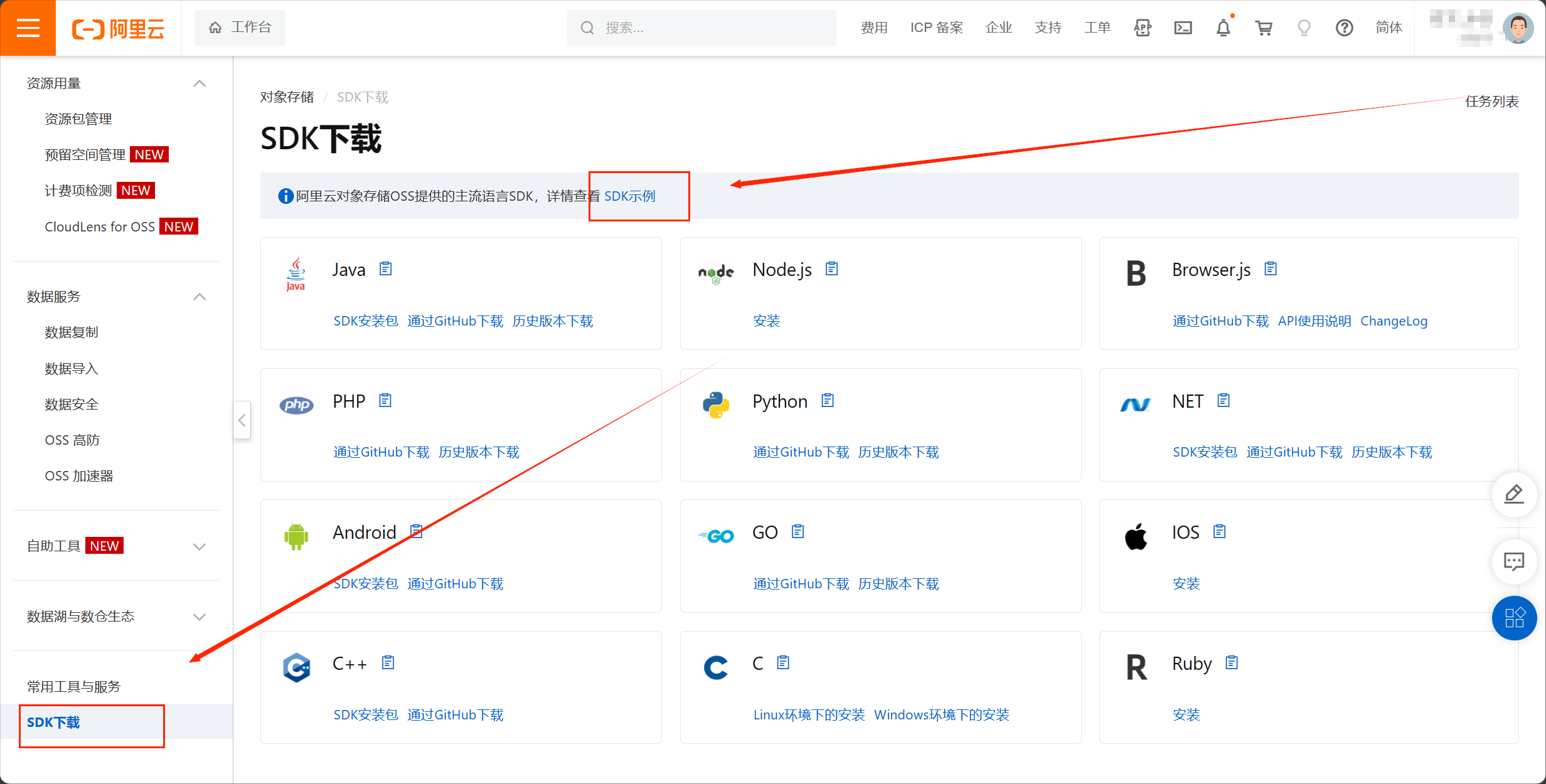1546x784 pixels.
Task: Open the mobile APP icon
Action: 1143,28
